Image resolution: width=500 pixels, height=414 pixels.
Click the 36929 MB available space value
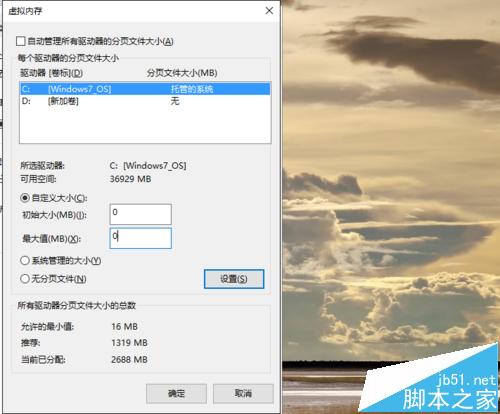pos(130,179)
